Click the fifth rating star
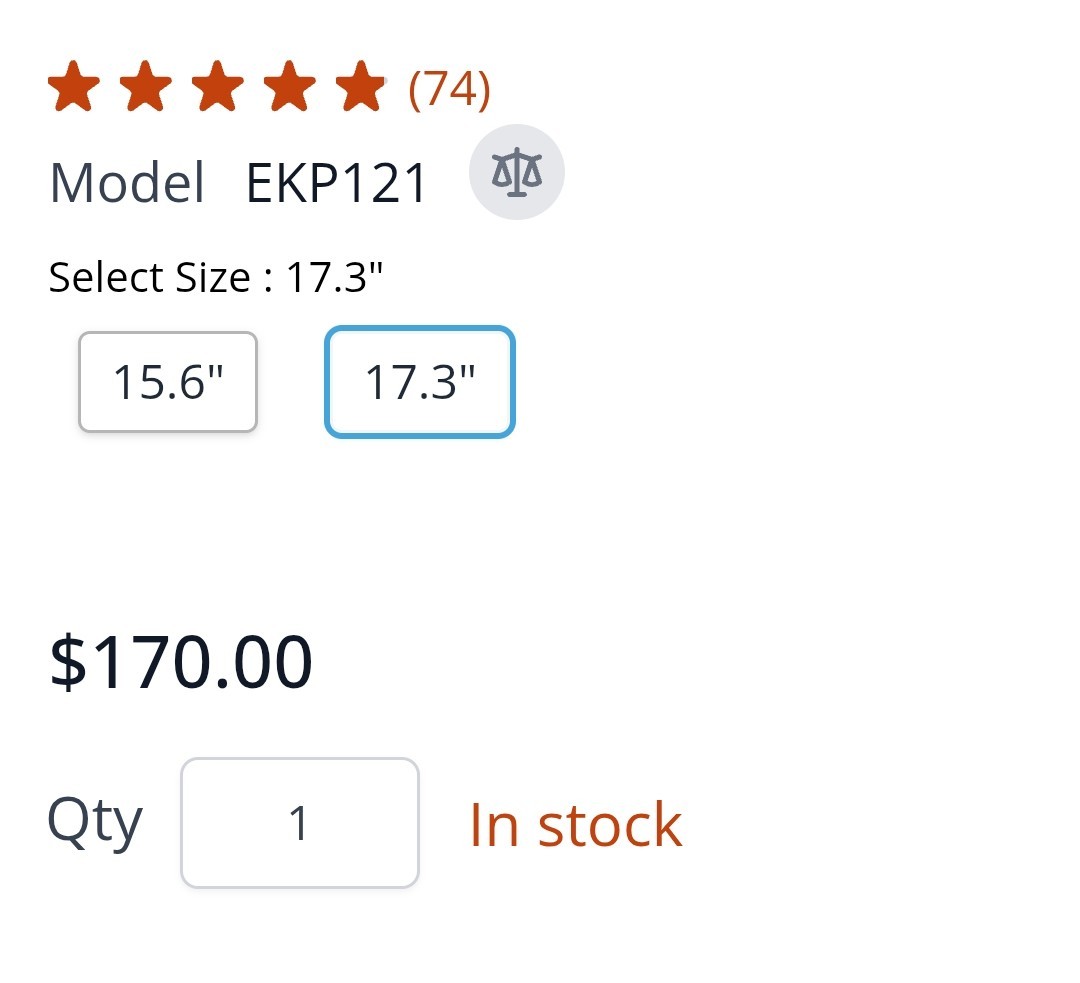The image size is (1080, 983). (361, 86)
